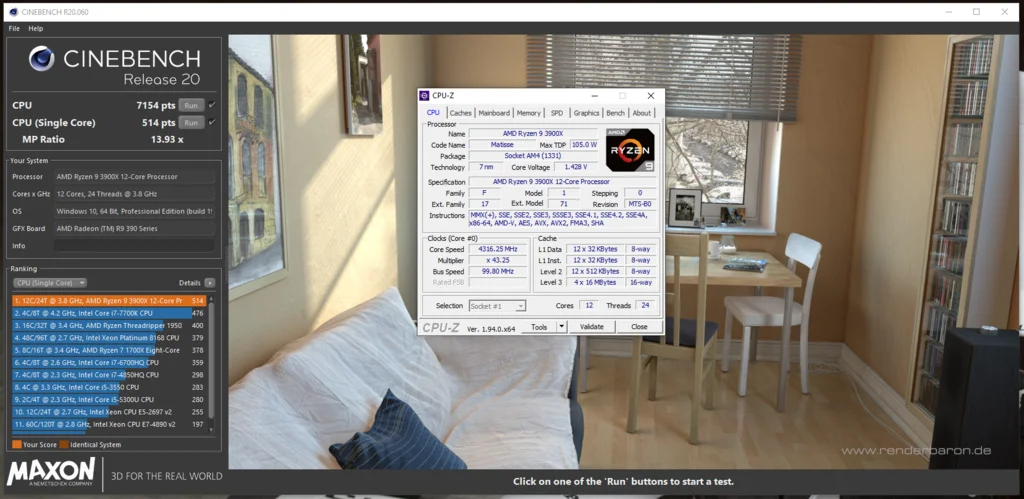This screenshot has height=499, width=1024.
Task: Click the MAXON logo at bottom left
Action: [x=51, y=474]
